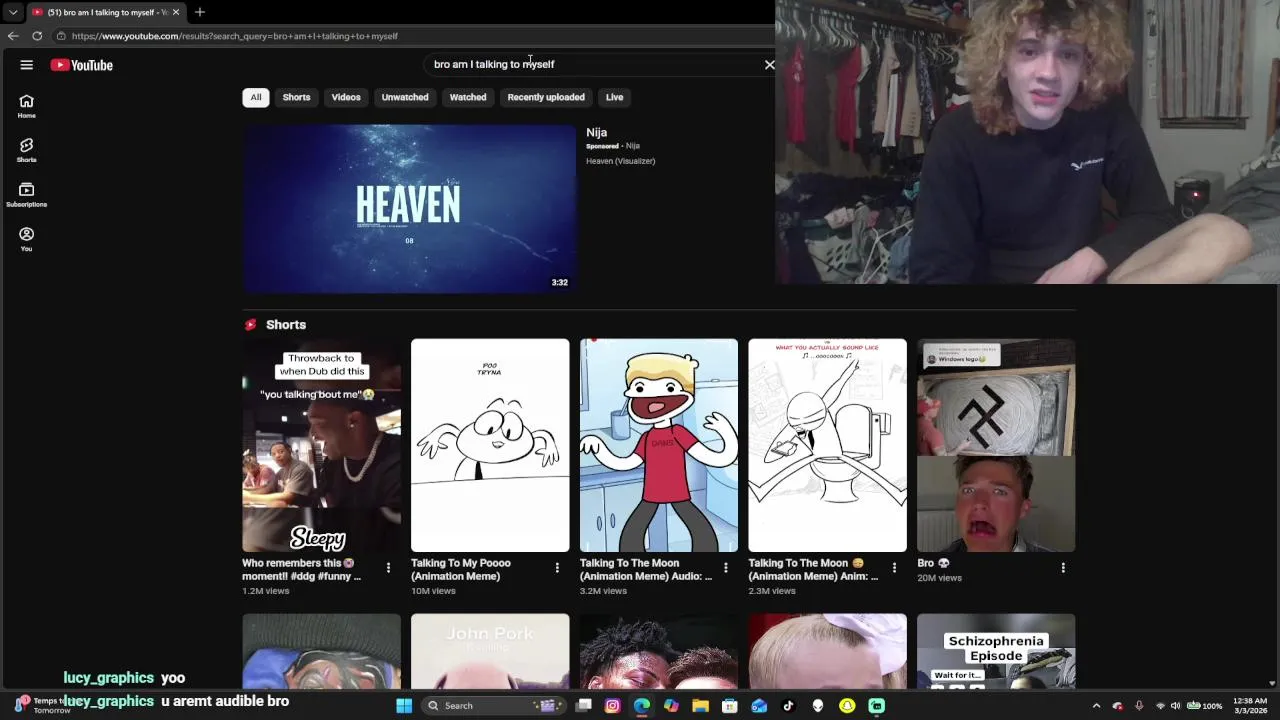Open Alienware app from taskbar
Screen dimensions: 1280x720
818,706
